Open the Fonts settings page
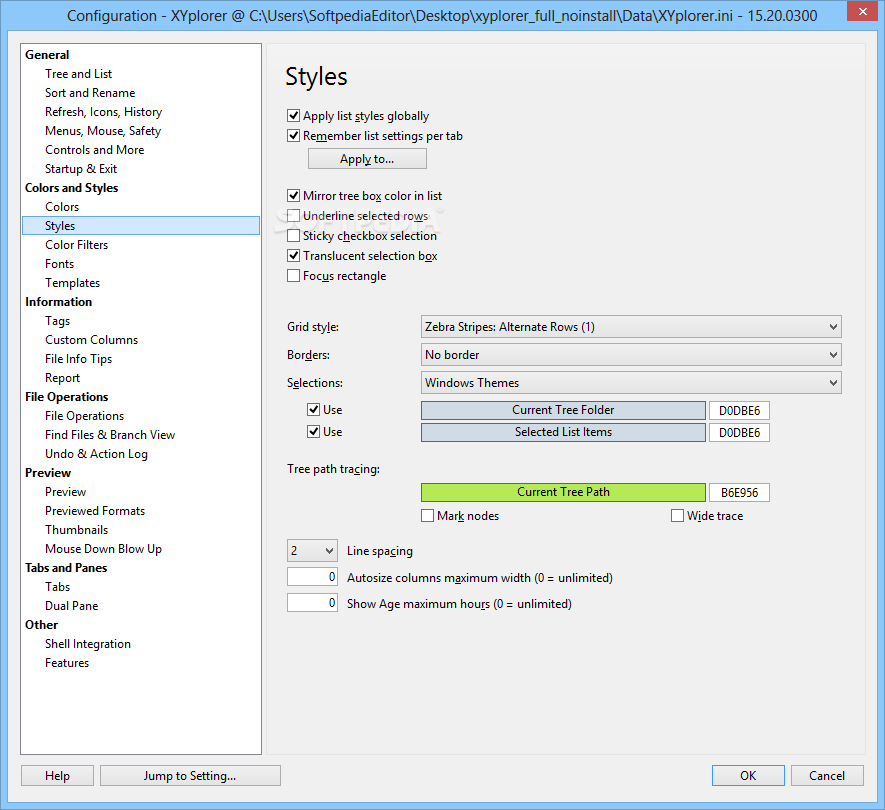Screen dimensions: 885x810 click(x=60, y=264)
